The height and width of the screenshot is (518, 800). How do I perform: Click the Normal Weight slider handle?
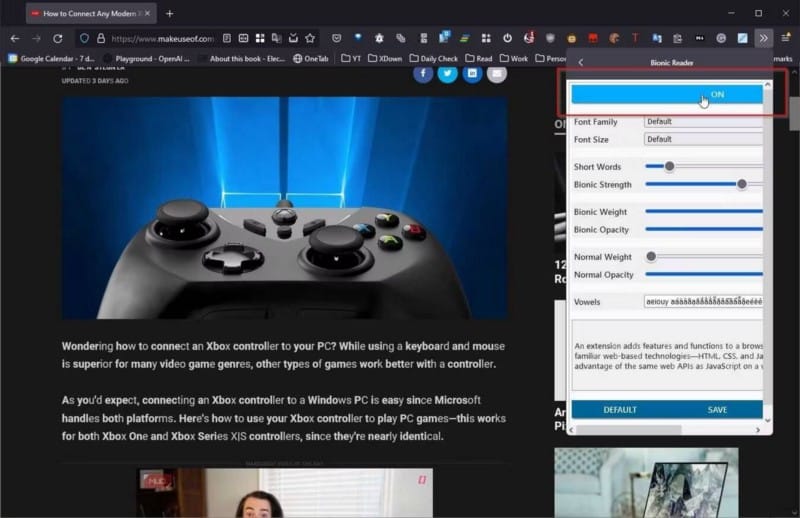pyautogui.click(x=651, y=257)
